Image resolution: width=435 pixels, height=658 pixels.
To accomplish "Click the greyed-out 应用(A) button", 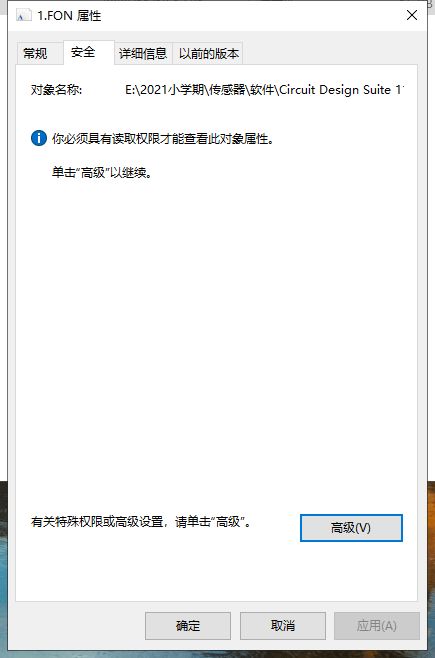I will coord(377,626).
